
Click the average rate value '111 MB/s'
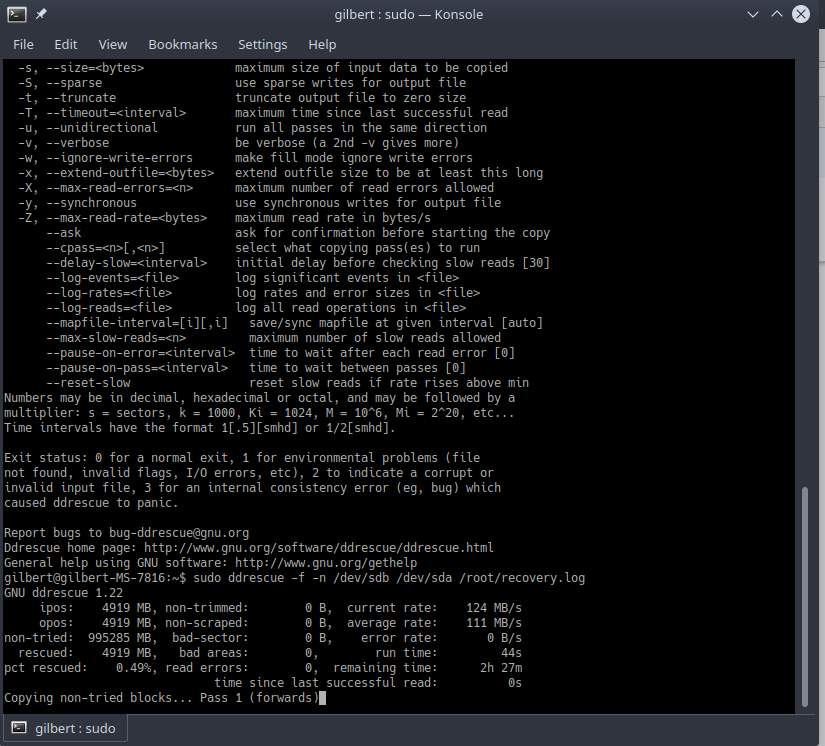(494, 623)
